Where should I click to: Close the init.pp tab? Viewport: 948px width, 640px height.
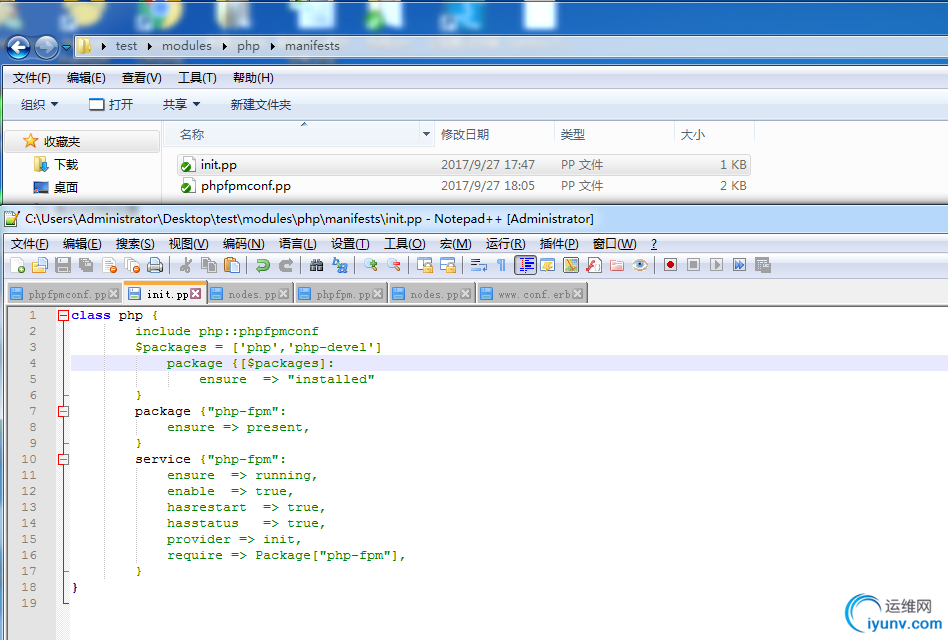point(196,294)
